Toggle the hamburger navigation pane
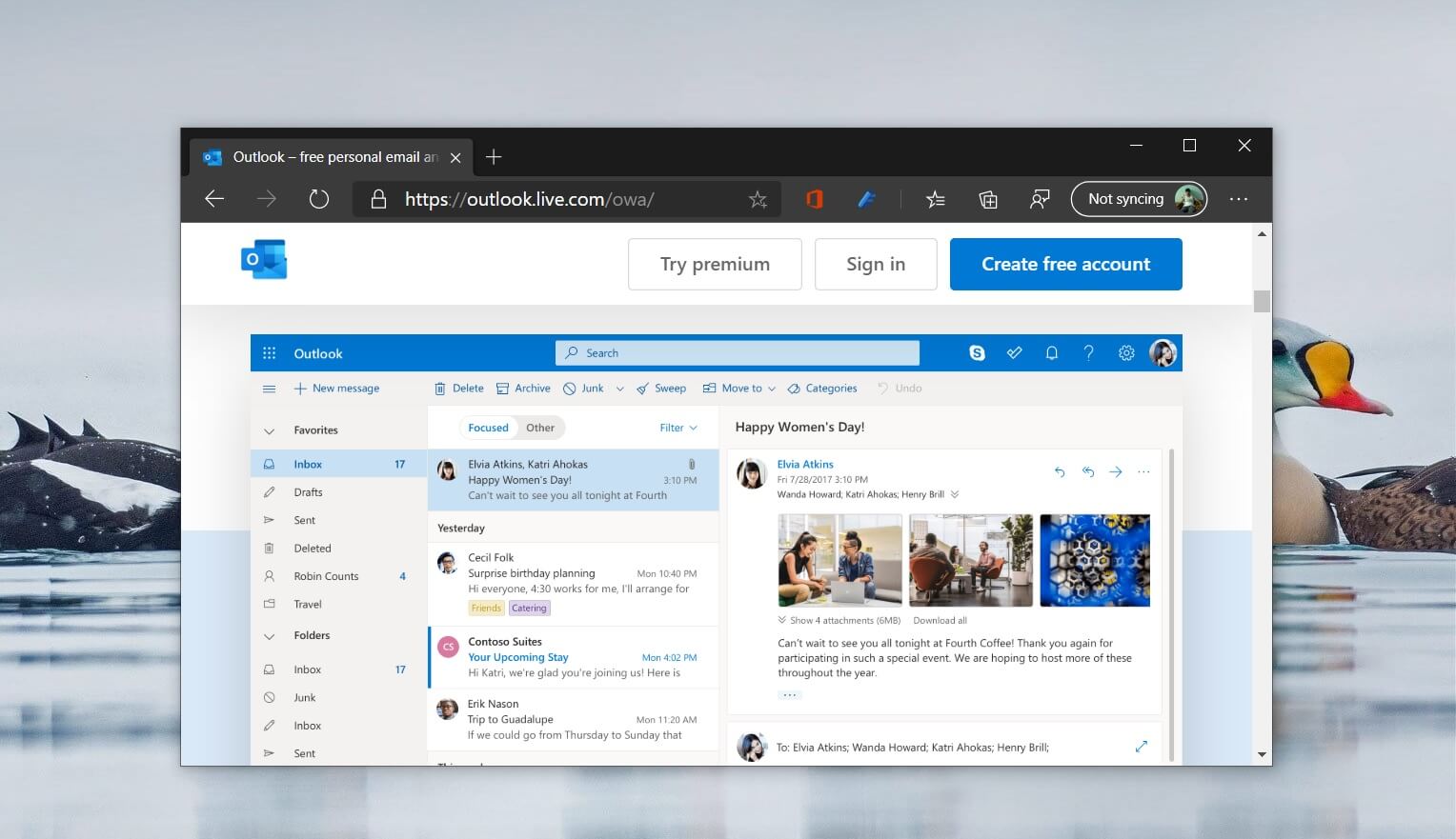The width and height of the screenshot is (1456, 839). click(x=269, y=389)
